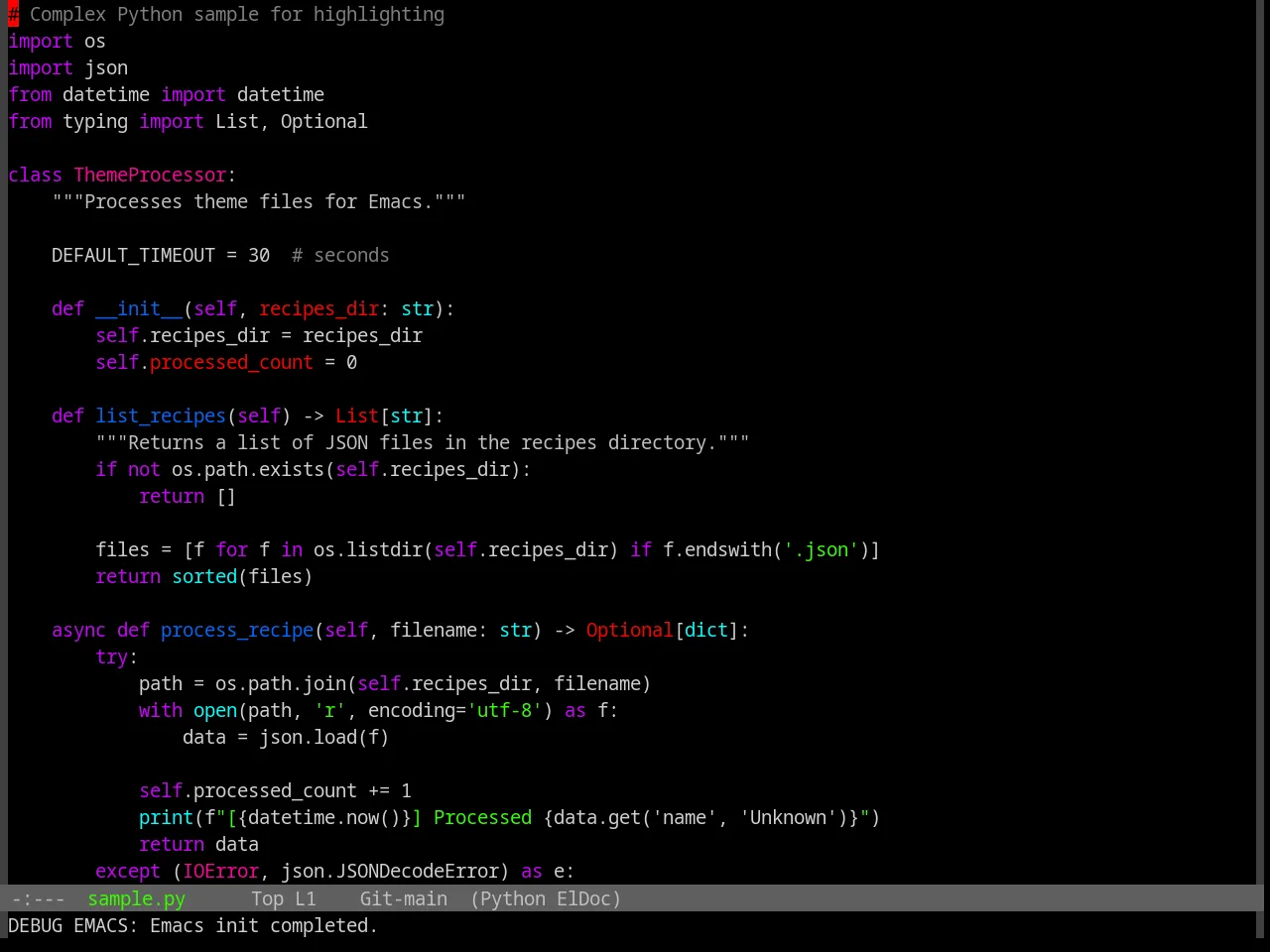Click the 'async' keyword
1270x952 pixels.
[x=78, y=630]
